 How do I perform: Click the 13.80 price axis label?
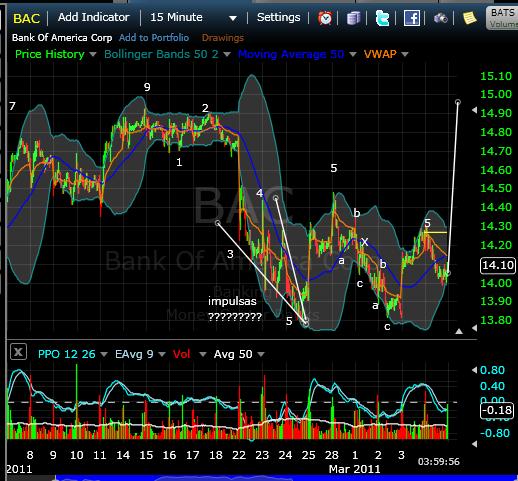pos(495,320)
